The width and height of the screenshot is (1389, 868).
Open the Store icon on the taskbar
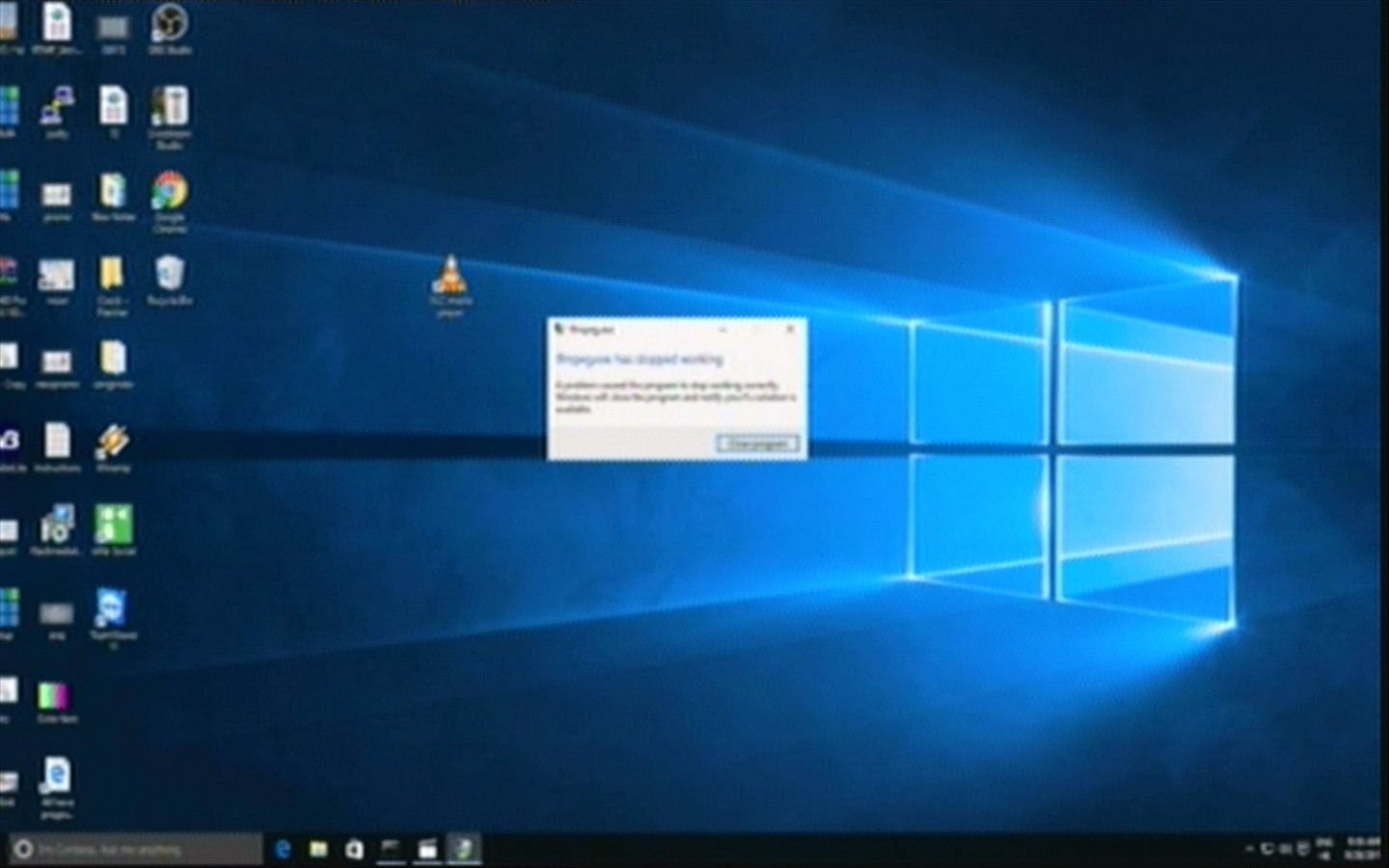point(354,849)
